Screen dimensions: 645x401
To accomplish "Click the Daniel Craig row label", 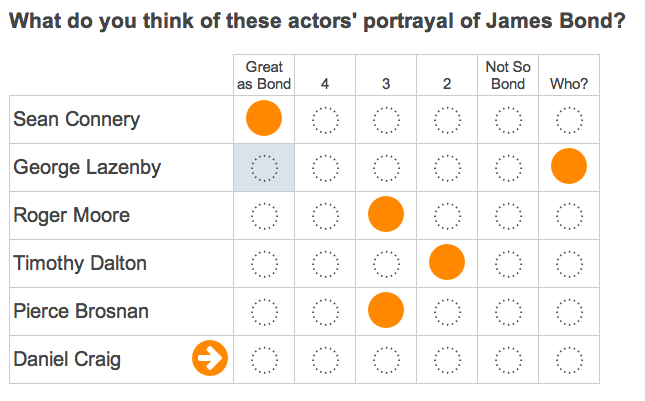I will pyautogui.click(x=67, y=359).
